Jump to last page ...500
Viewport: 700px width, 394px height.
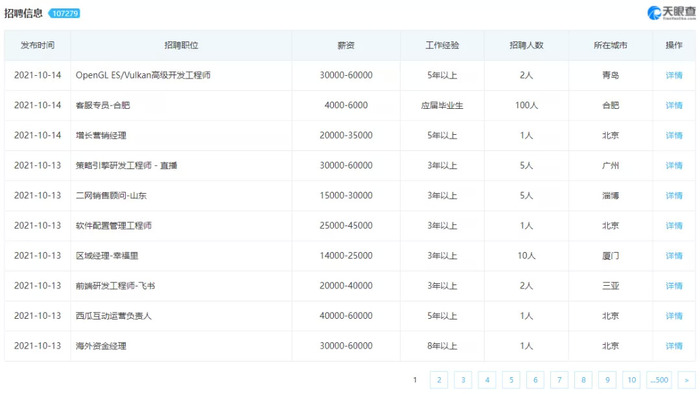pyautogui.click(x=659, y=380)
